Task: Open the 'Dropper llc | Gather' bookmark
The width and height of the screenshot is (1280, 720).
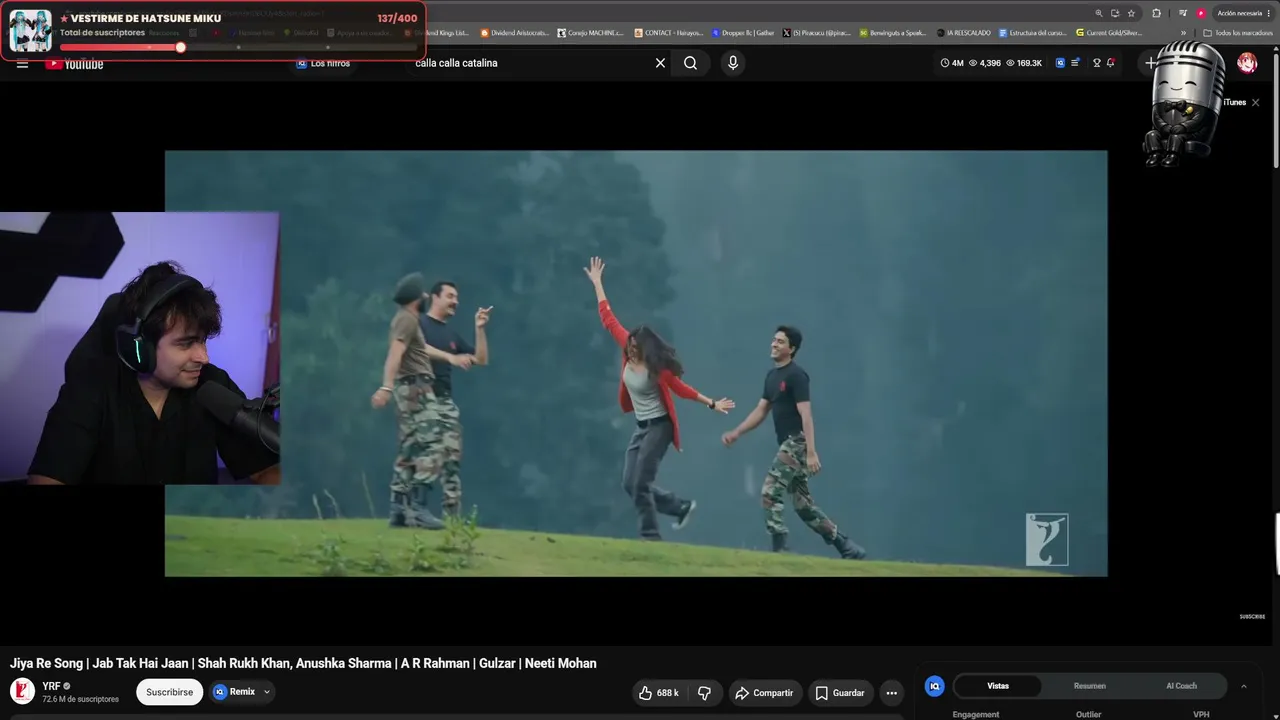Action: 742,33
